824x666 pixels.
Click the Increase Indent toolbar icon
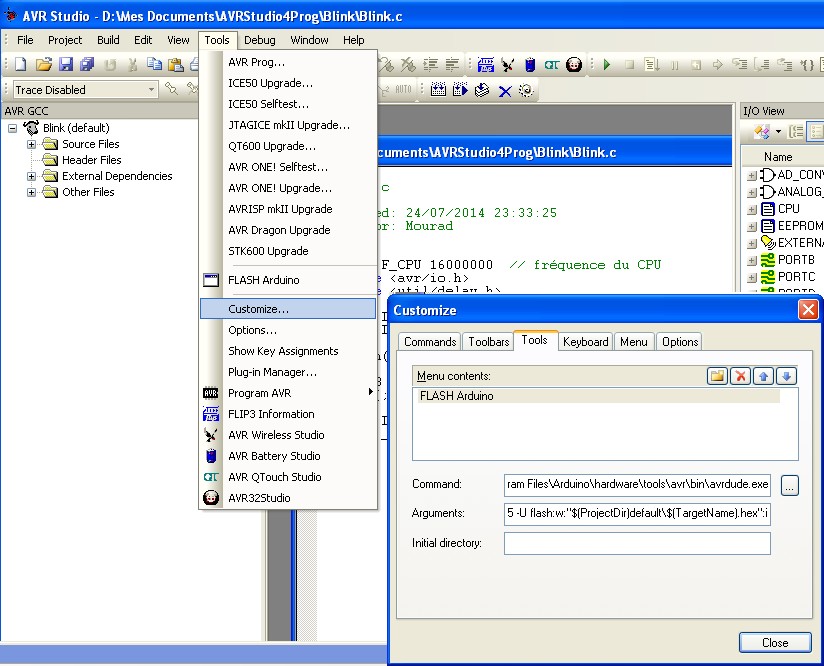click(x=430, y=65)
